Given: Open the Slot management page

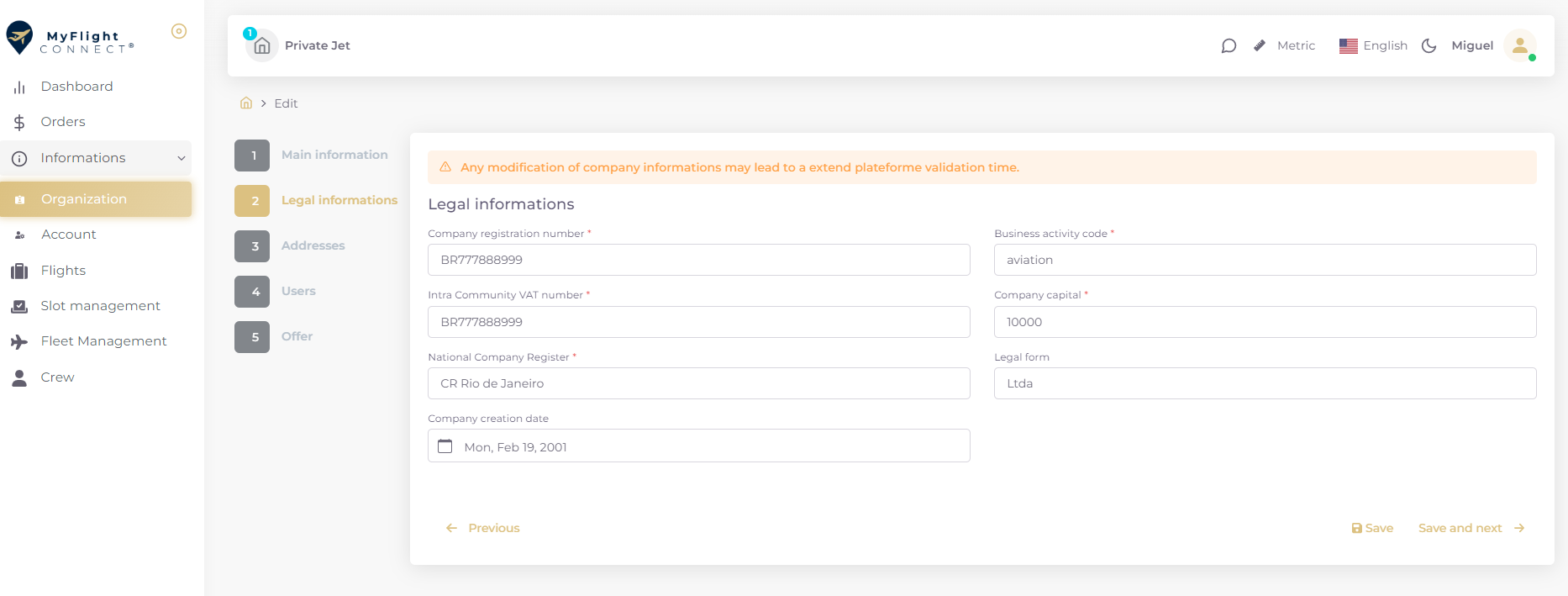Looking at the screenshot, I should click(x=100, y=306).
